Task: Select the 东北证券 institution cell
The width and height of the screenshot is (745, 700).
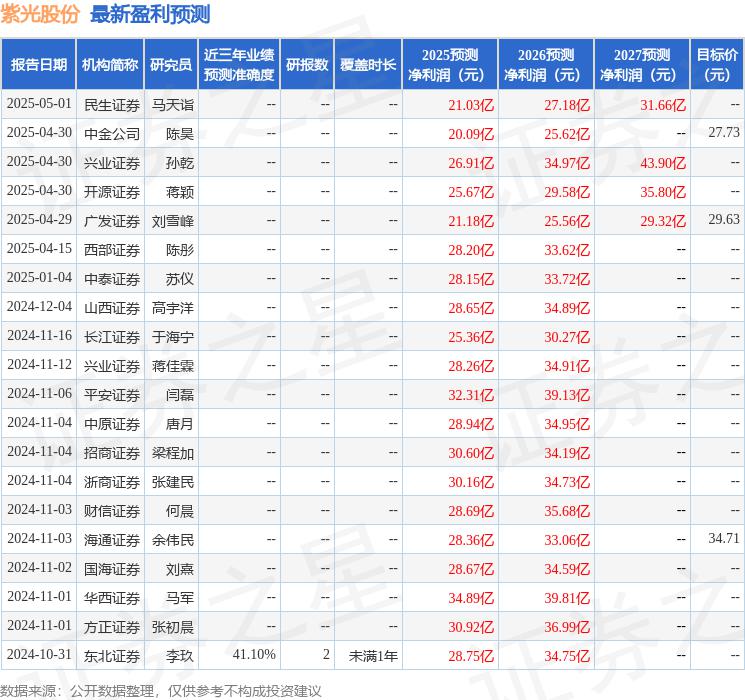Action: 112,655
